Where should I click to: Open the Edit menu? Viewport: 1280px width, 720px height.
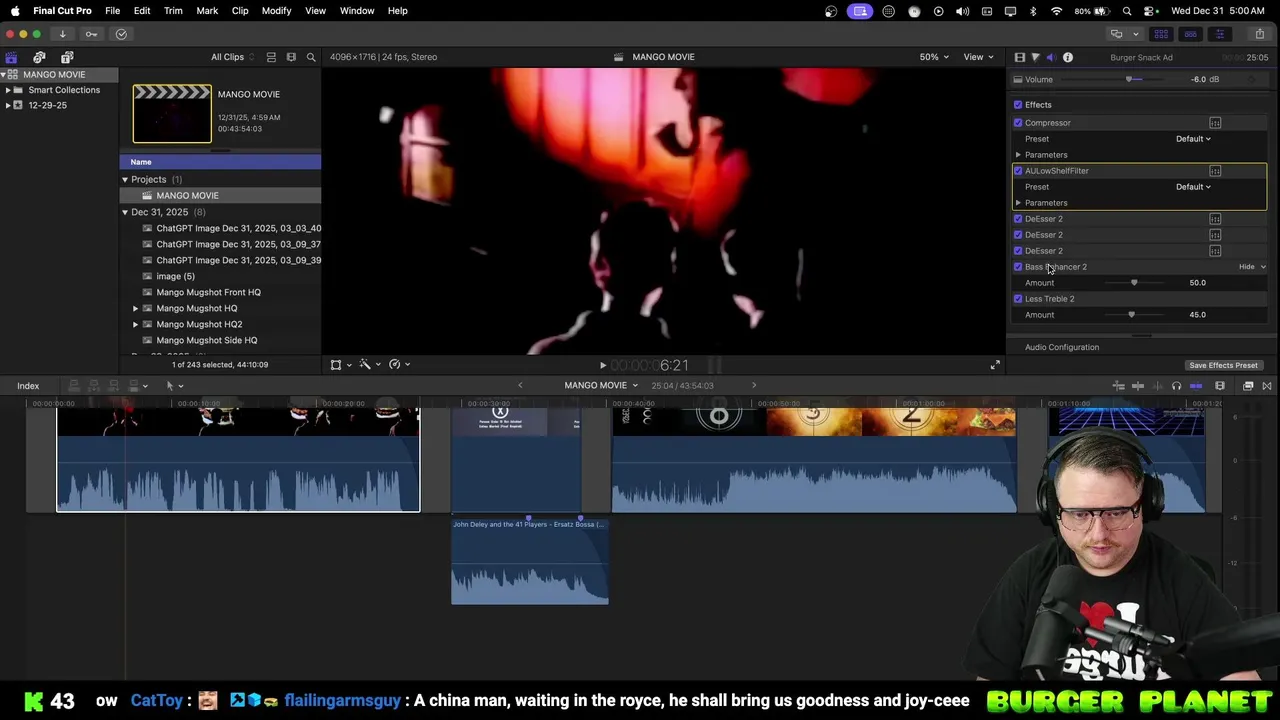[142, 11]
